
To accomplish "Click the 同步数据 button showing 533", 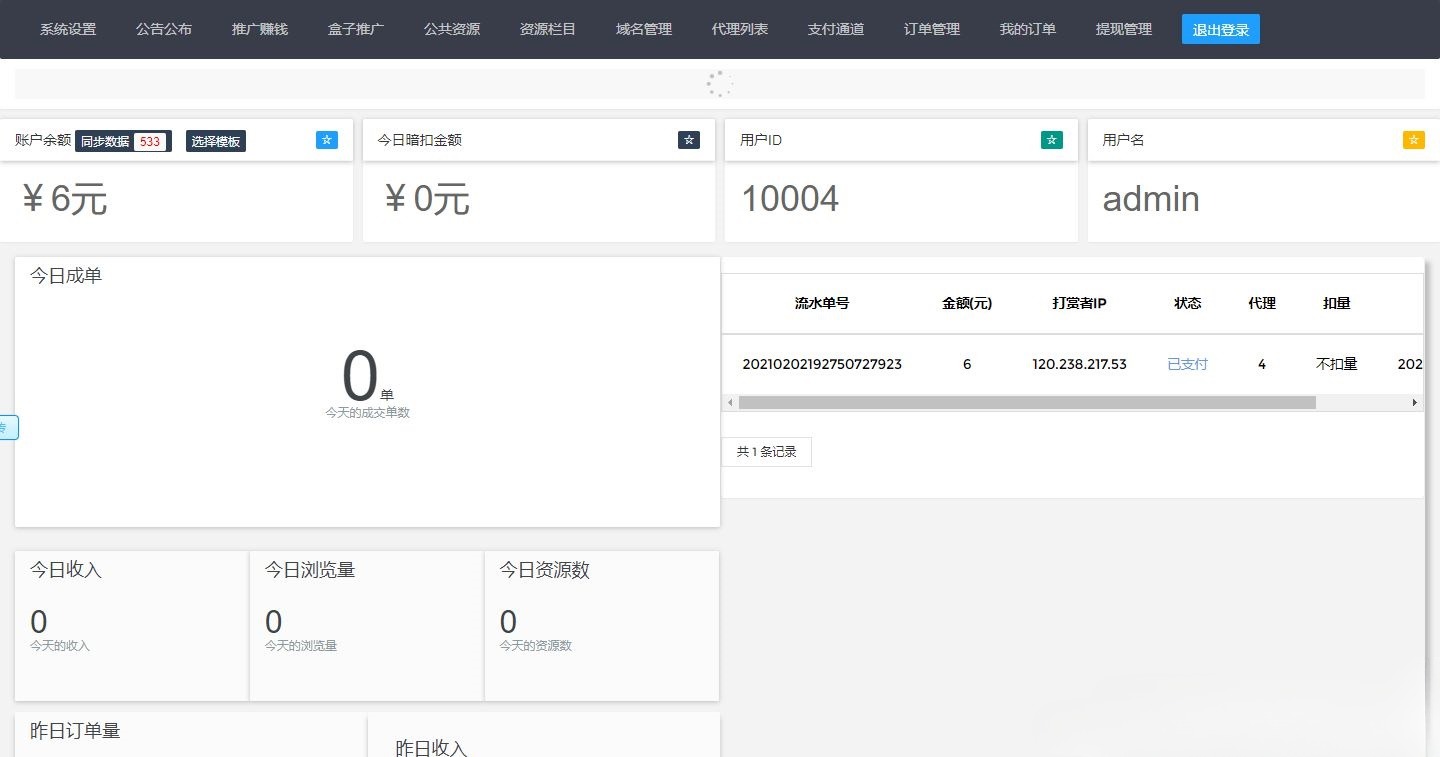I will coord(122,141).
